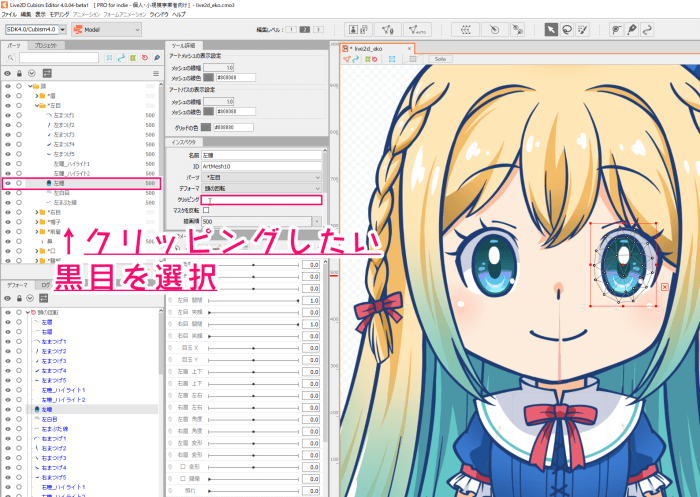Create a rotation deformer from toolbar
This screenshot has width=700, height=497.
pyautogui.click(x=494, y=29)
